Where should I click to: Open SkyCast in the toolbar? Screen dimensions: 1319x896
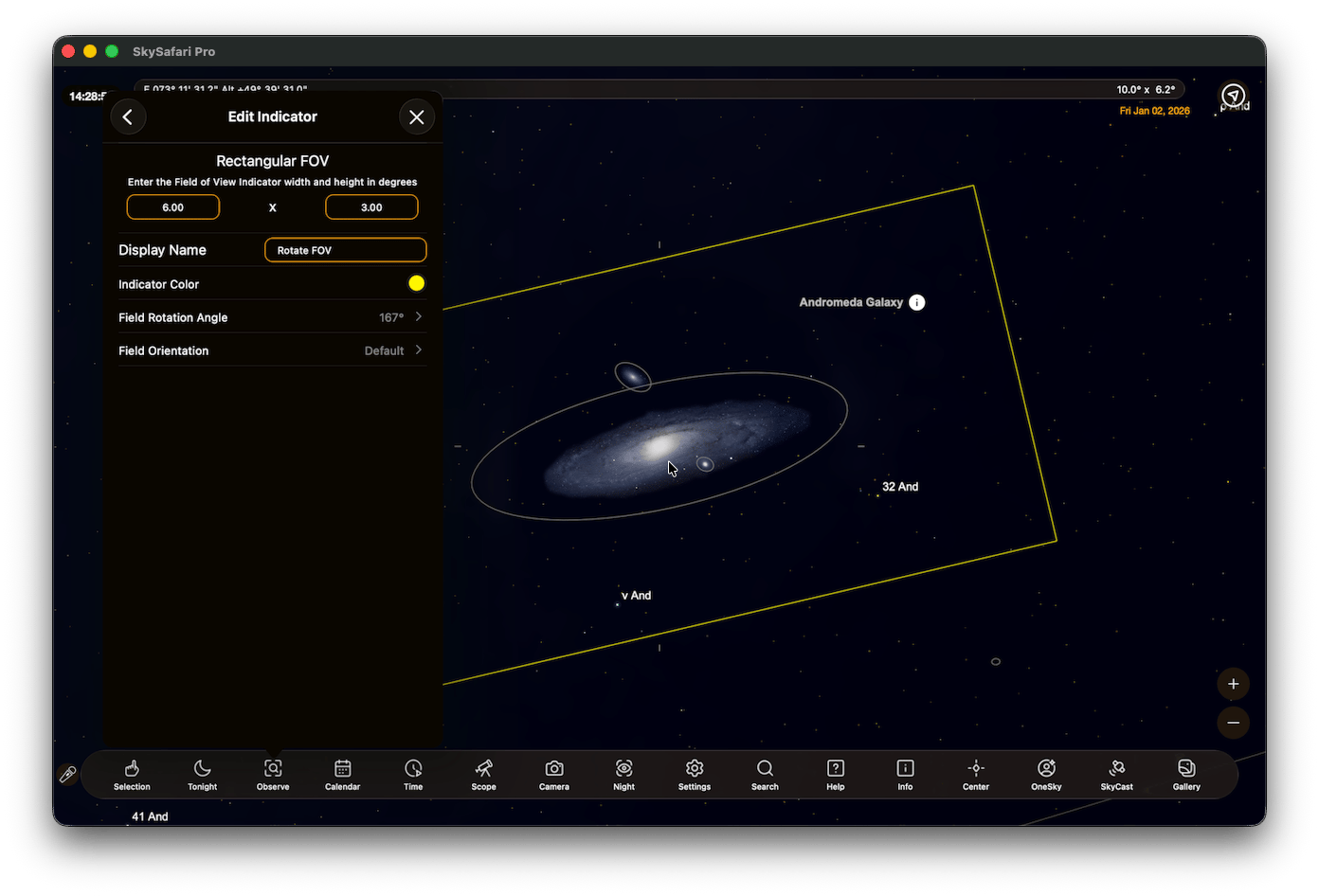(1116, 775)
